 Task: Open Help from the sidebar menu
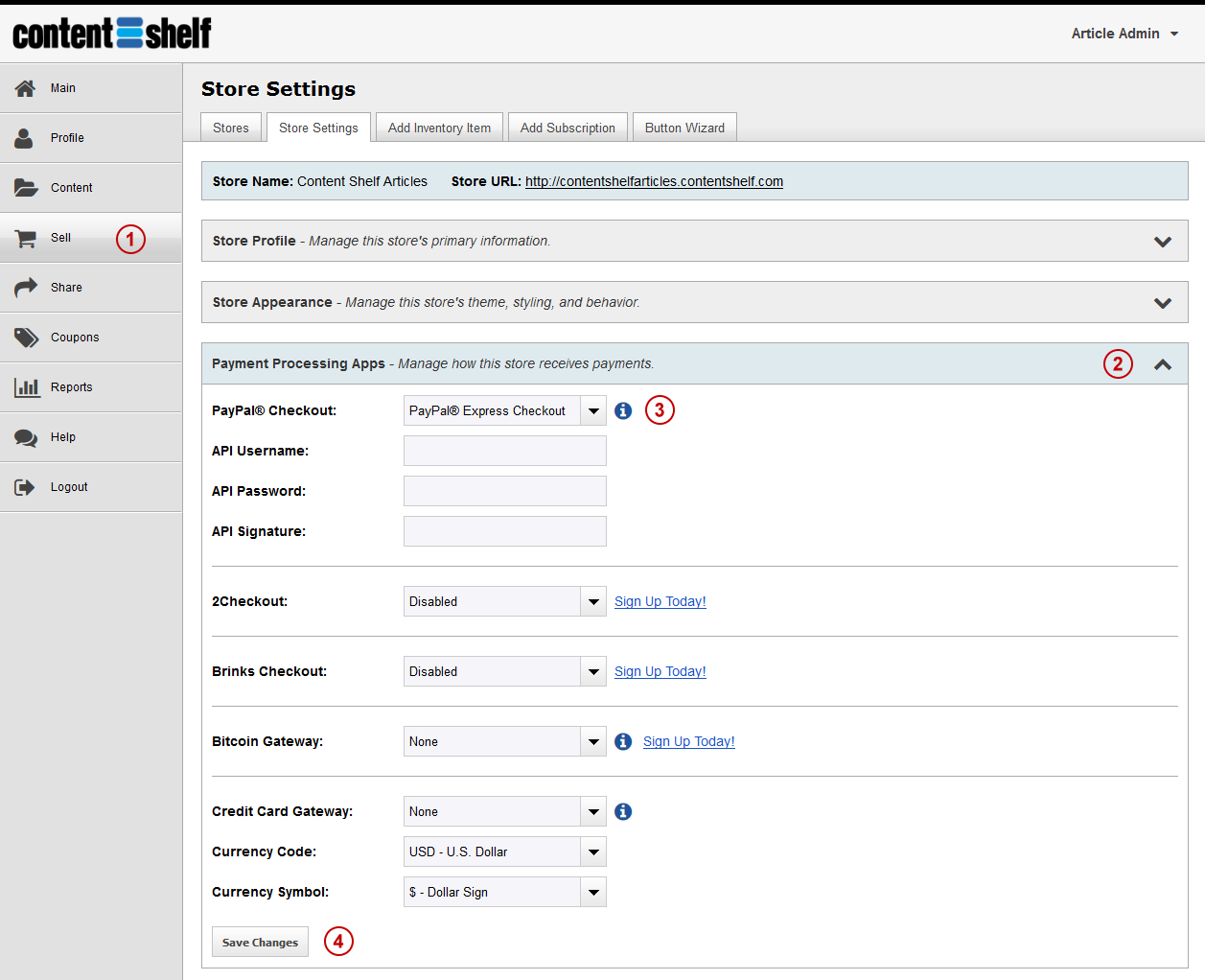click(91, 437)
